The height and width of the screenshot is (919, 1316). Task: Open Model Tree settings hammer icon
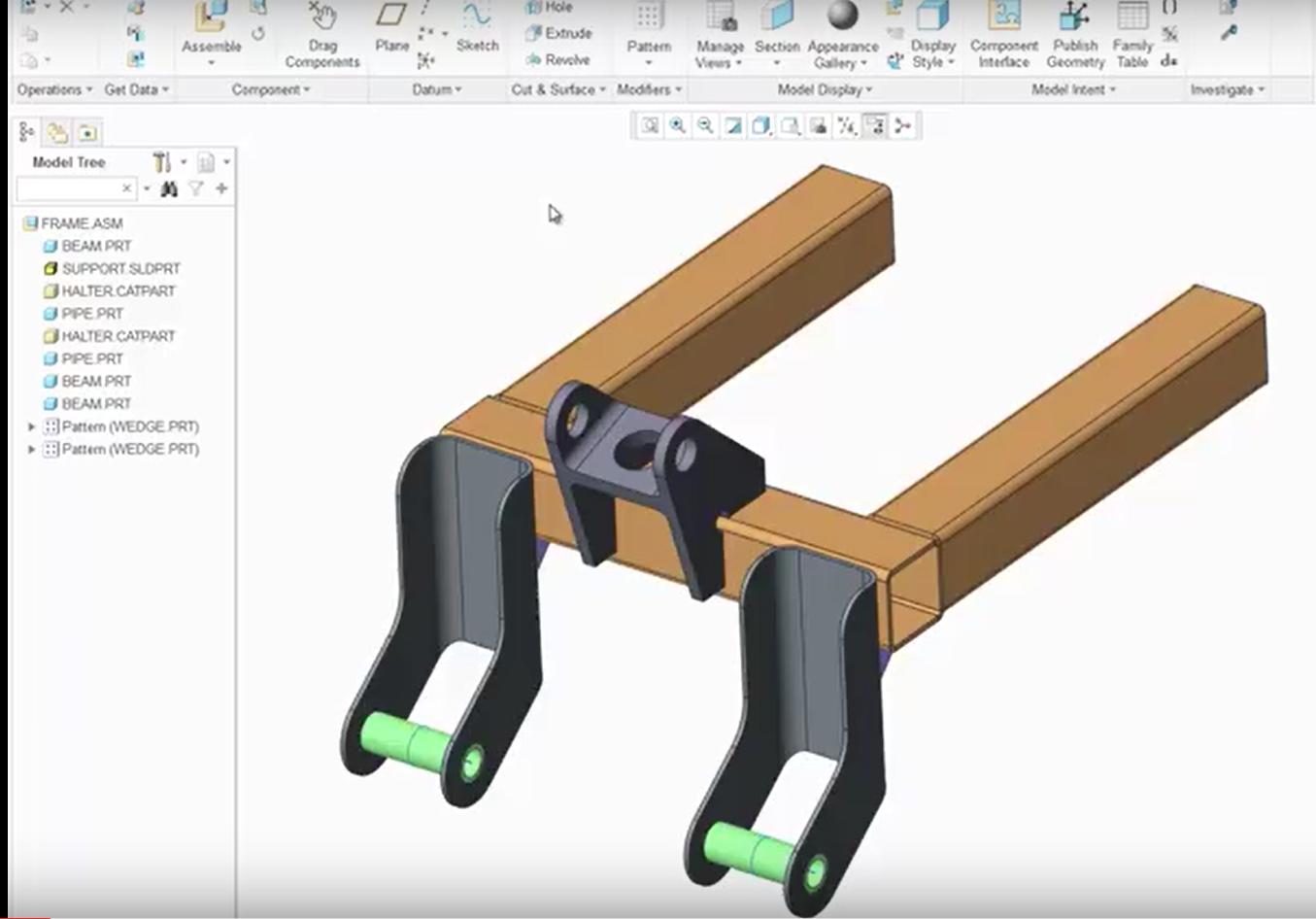[x=161, y=161]
